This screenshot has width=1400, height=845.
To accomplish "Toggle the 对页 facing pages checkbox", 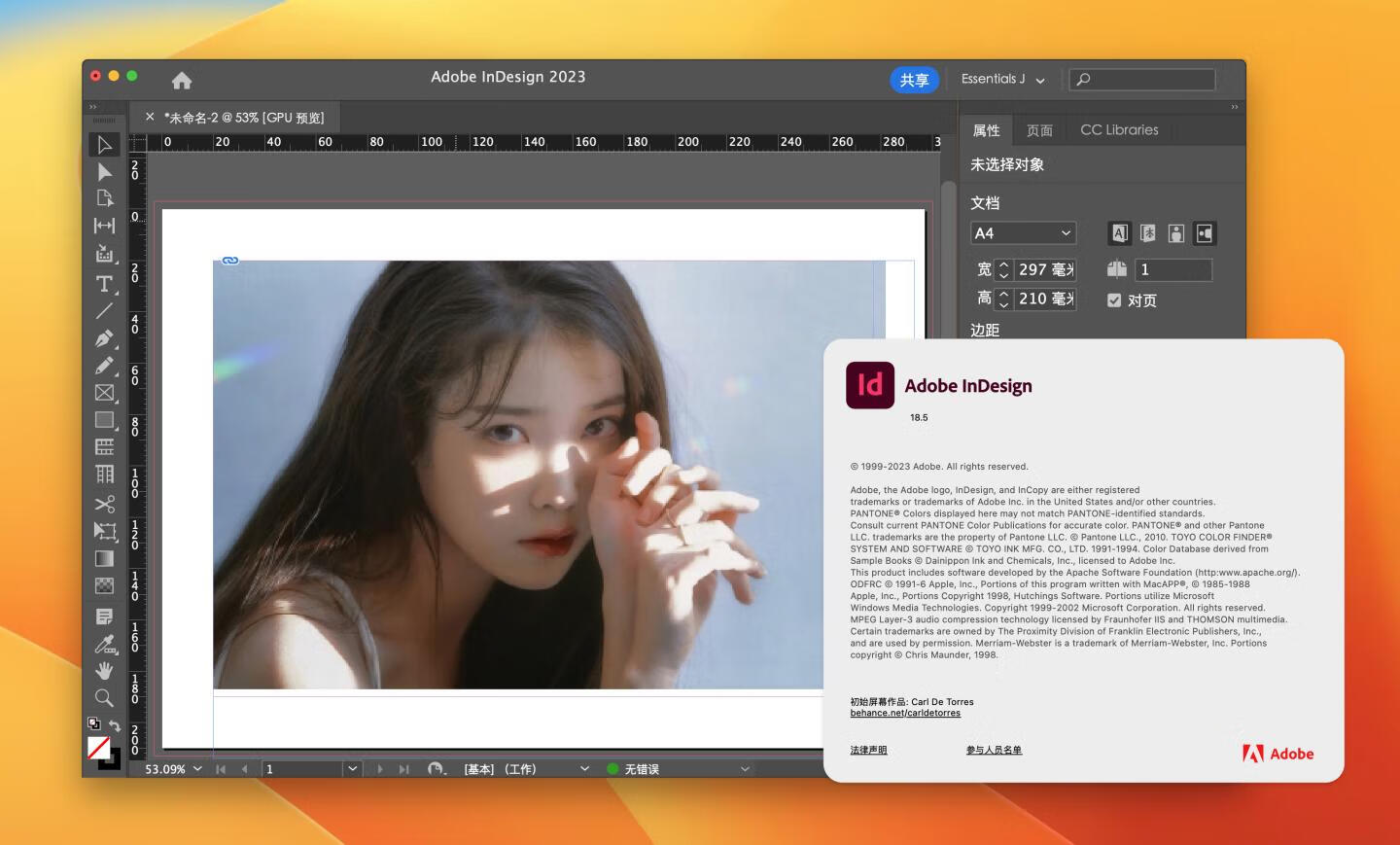I will (1114, 300).
